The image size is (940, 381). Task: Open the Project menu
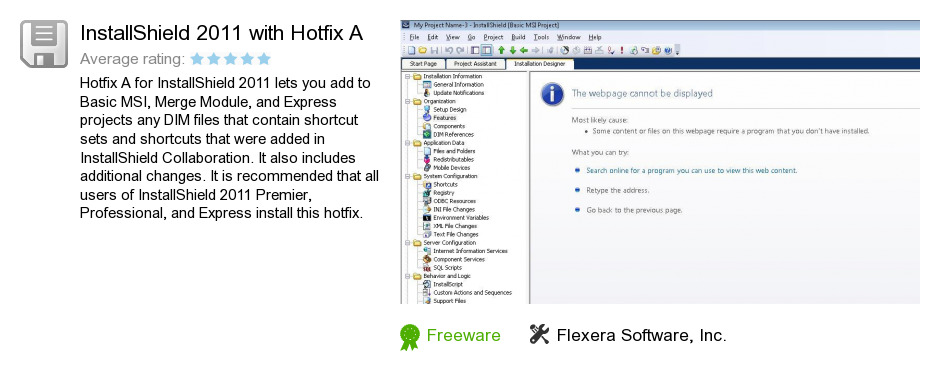[493, 37]
